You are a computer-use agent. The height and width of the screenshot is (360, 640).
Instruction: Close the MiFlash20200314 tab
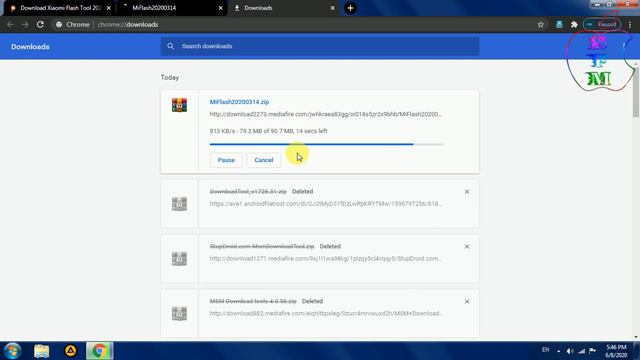[x=220, y=8]
